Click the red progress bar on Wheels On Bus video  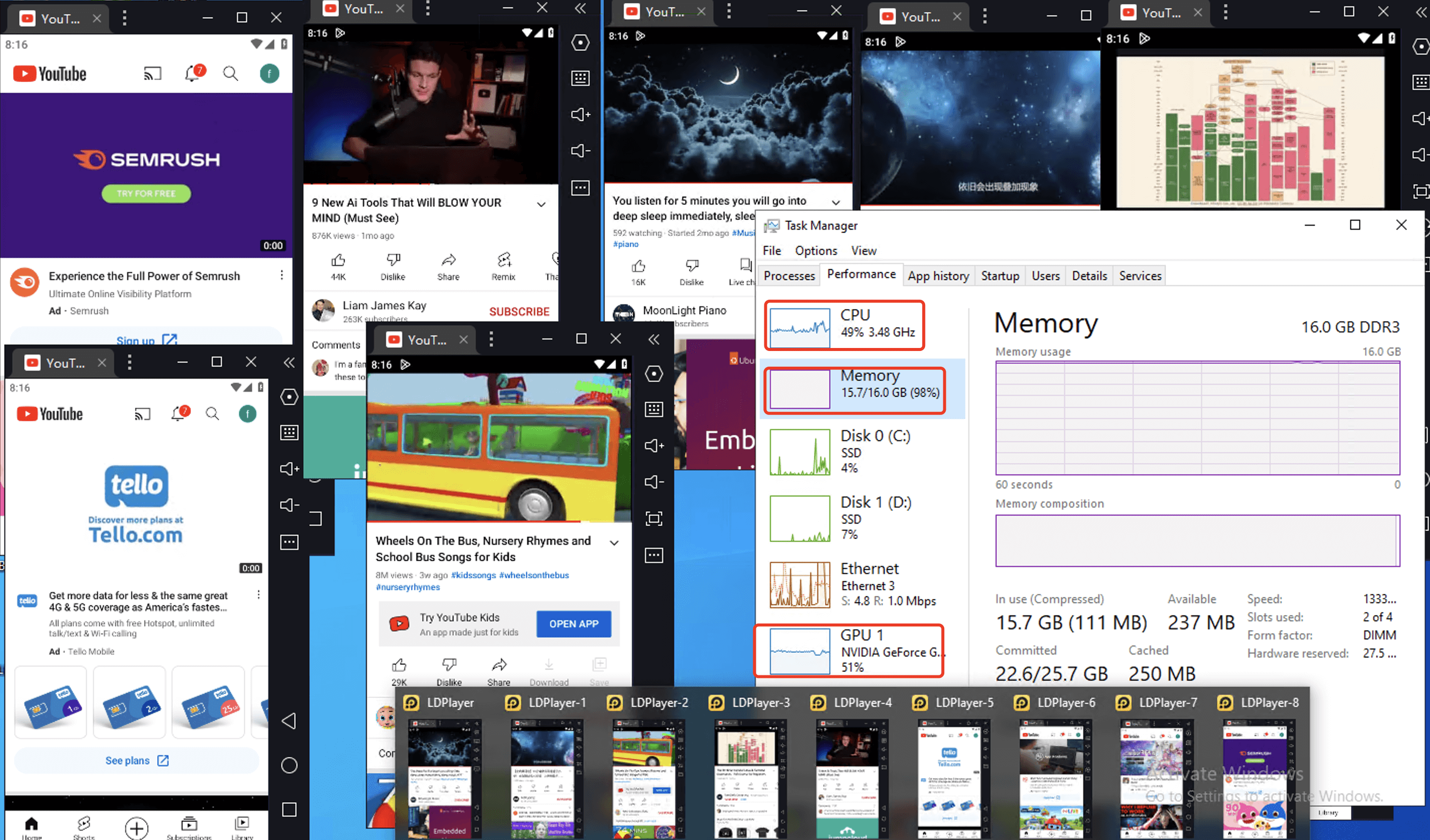tap(474, 521)
